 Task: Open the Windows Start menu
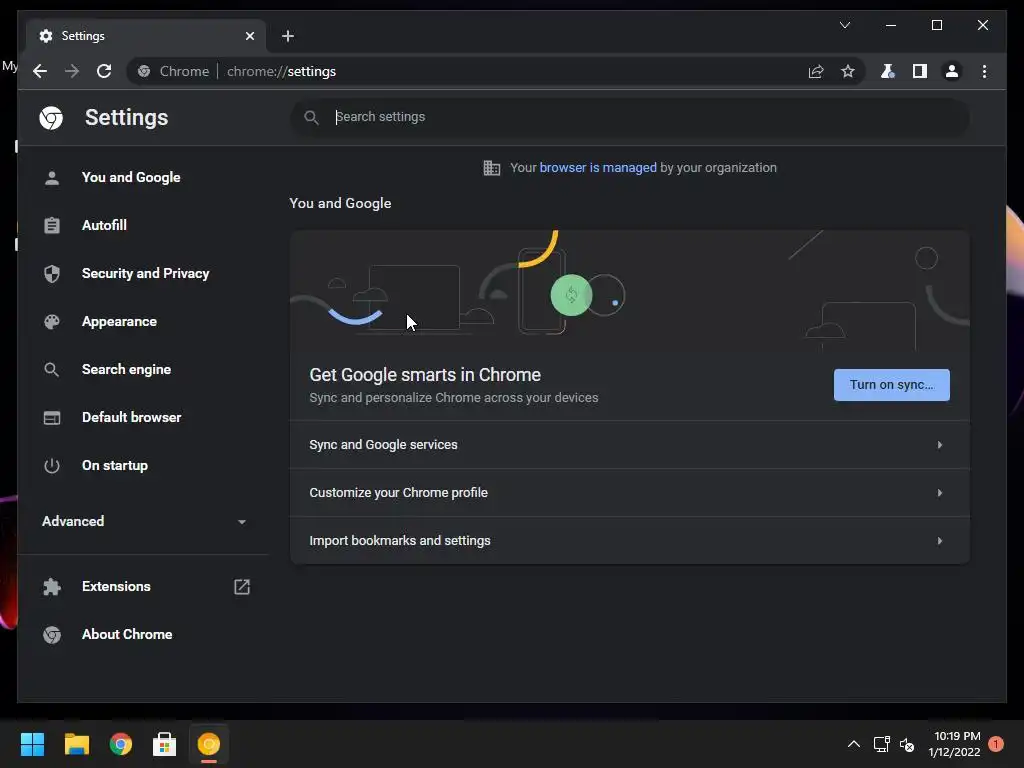[x=32, y=744]
